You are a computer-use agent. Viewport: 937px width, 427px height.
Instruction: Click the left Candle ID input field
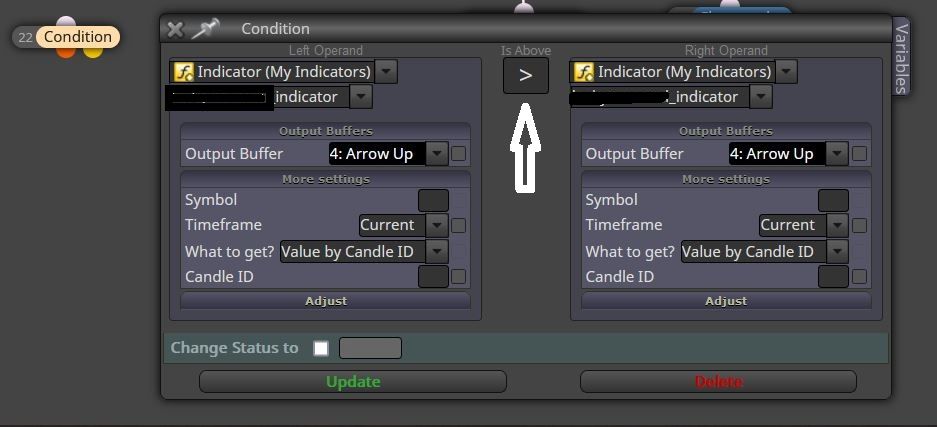tap(433, 277)
